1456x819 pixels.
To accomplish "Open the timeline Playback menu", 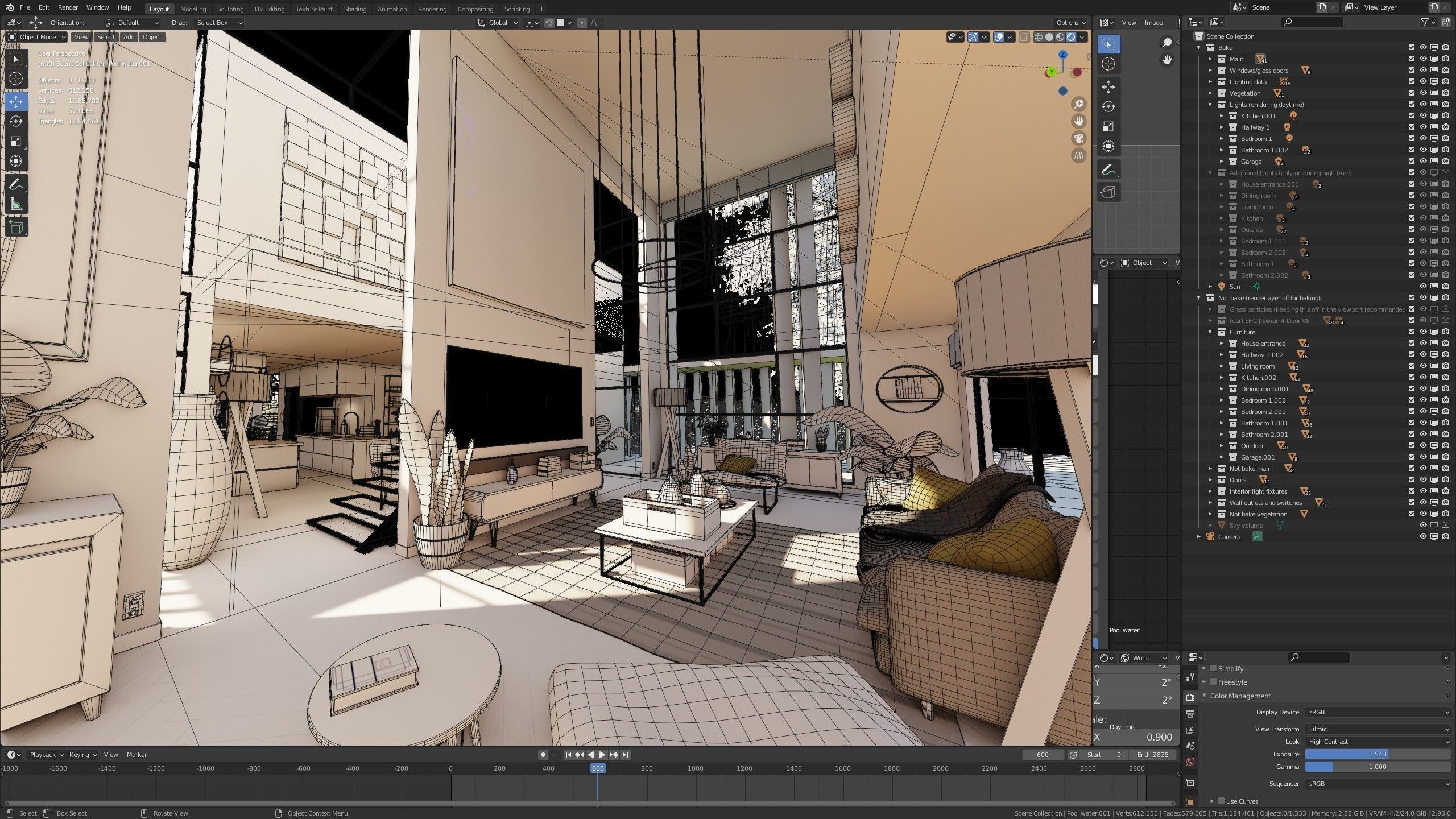I will tap(45, 755).
